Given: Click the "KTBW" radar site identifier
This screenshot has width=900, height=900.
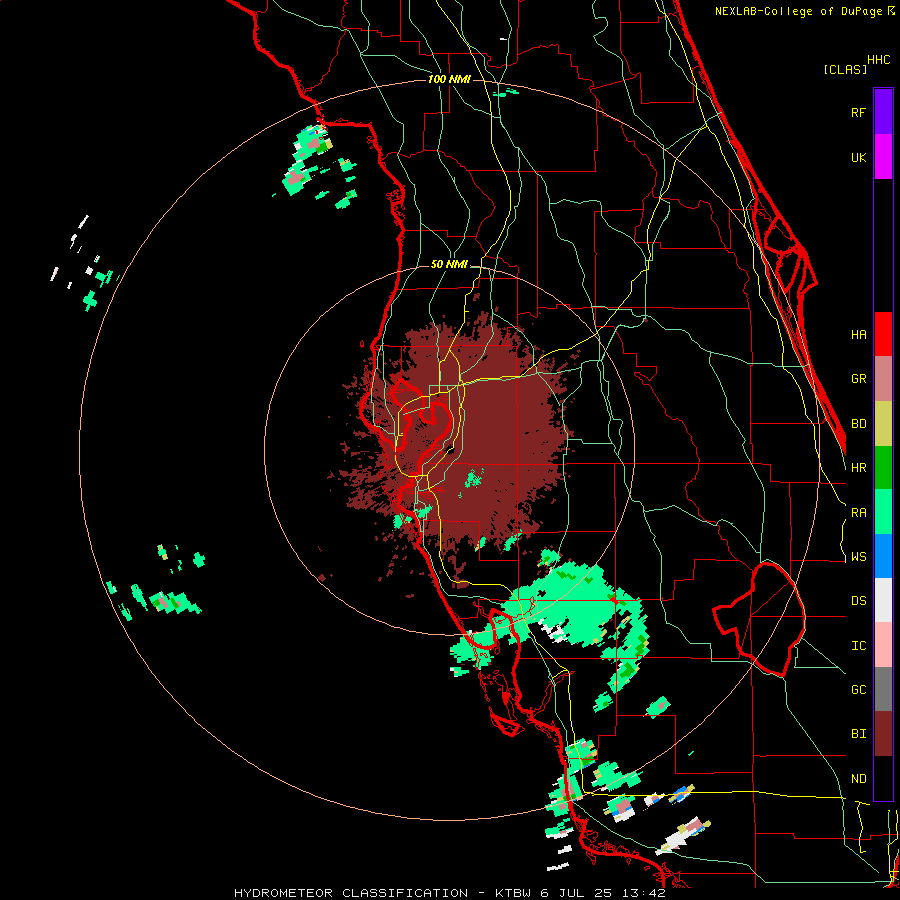Looking at the screenshot, I should coord(514,893).
